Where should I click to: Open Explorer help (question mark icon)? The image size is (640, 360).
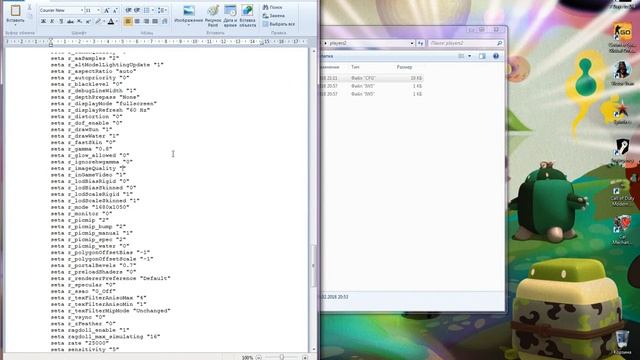click(x=496, y=56)
